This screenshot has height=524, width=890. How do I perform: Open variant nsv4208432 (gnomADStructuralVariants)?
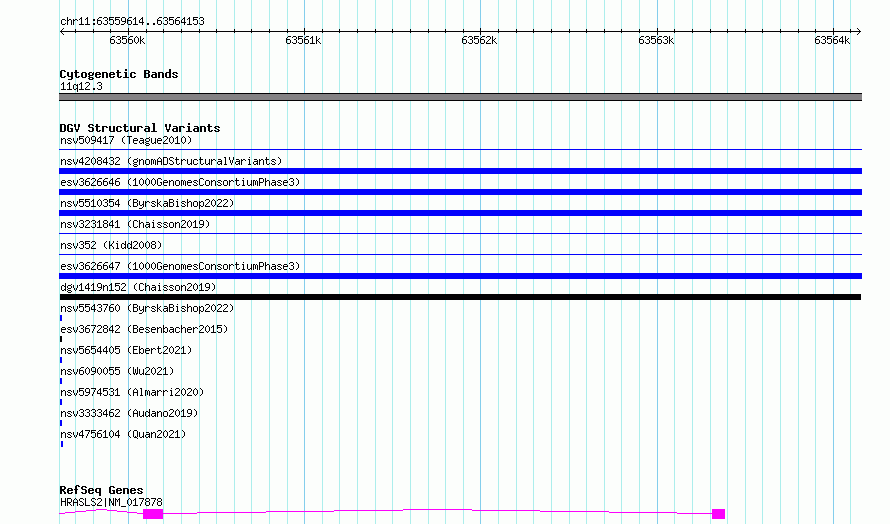coord(171,161)
